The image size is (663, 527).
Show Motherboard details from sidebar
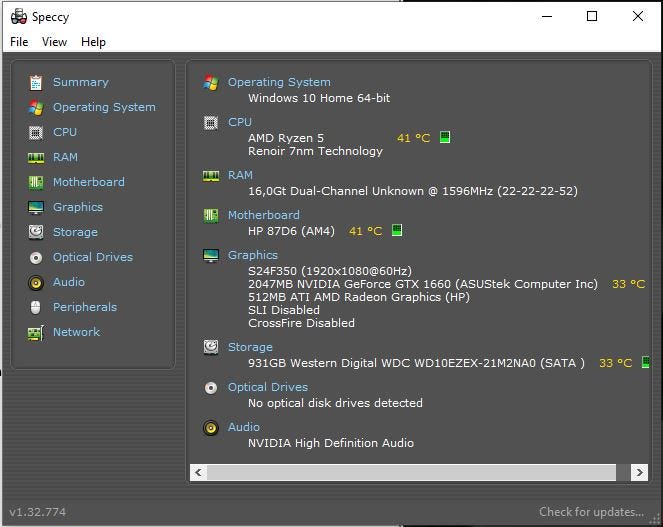(88, 182)
